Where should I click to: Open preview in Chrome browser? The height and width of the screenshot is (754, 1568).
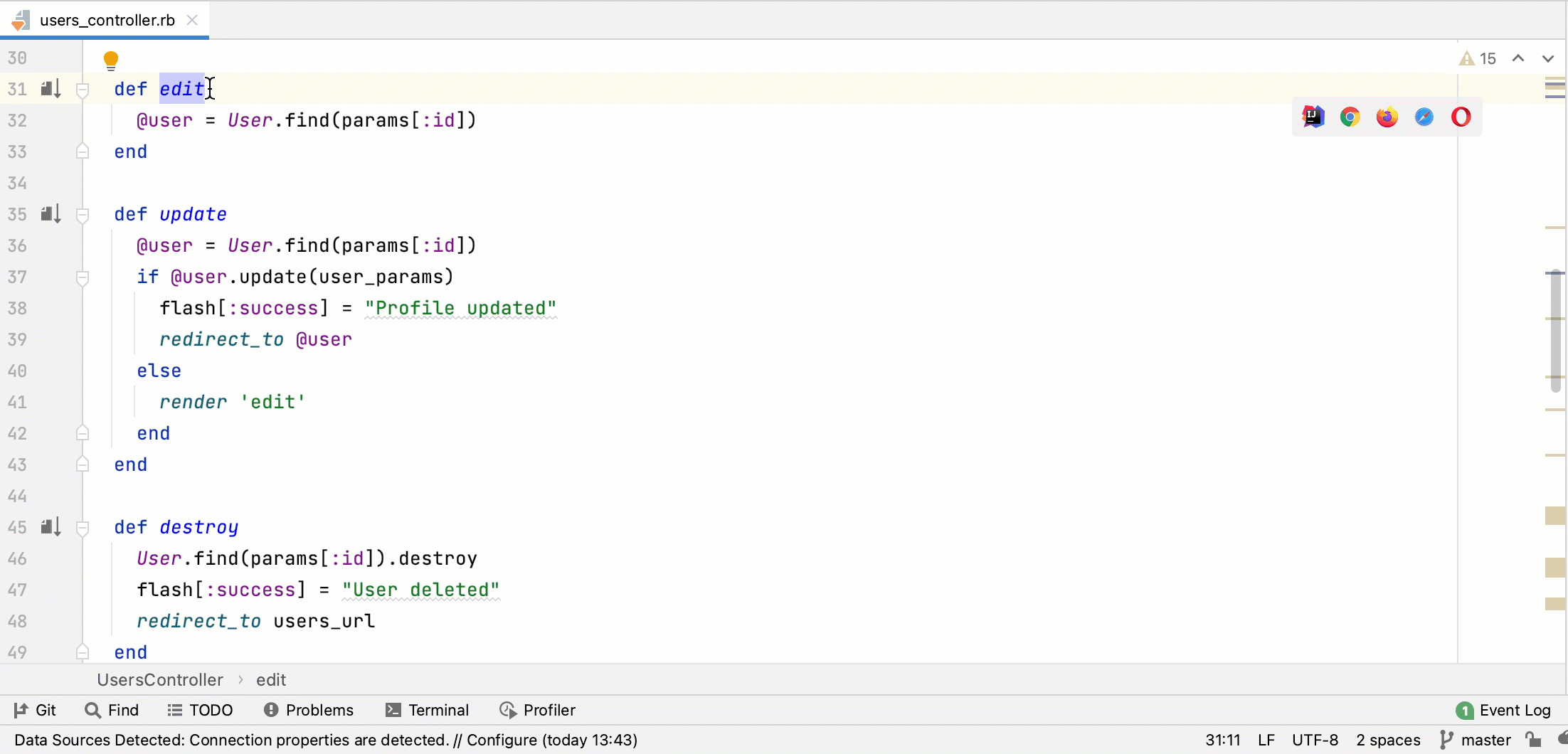tap(1350, 117)
